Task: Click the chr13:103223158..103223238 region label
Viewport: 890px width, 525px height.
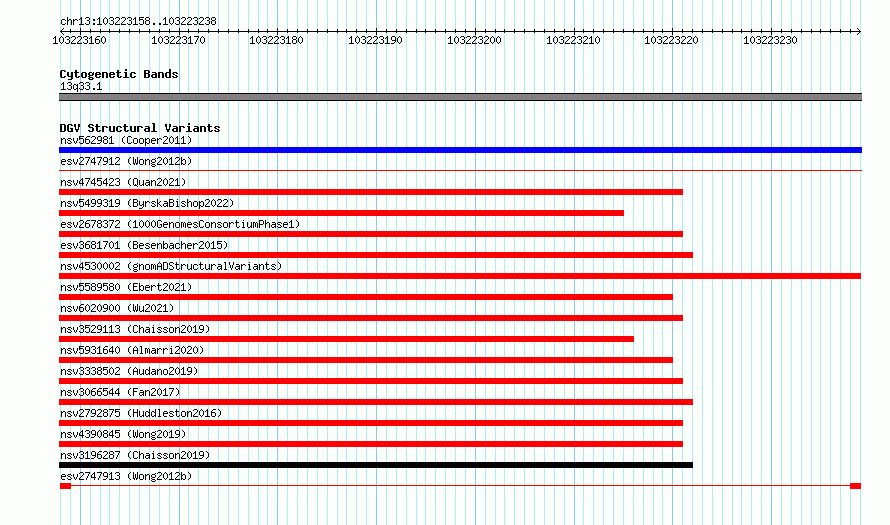Action: point(138,21)
